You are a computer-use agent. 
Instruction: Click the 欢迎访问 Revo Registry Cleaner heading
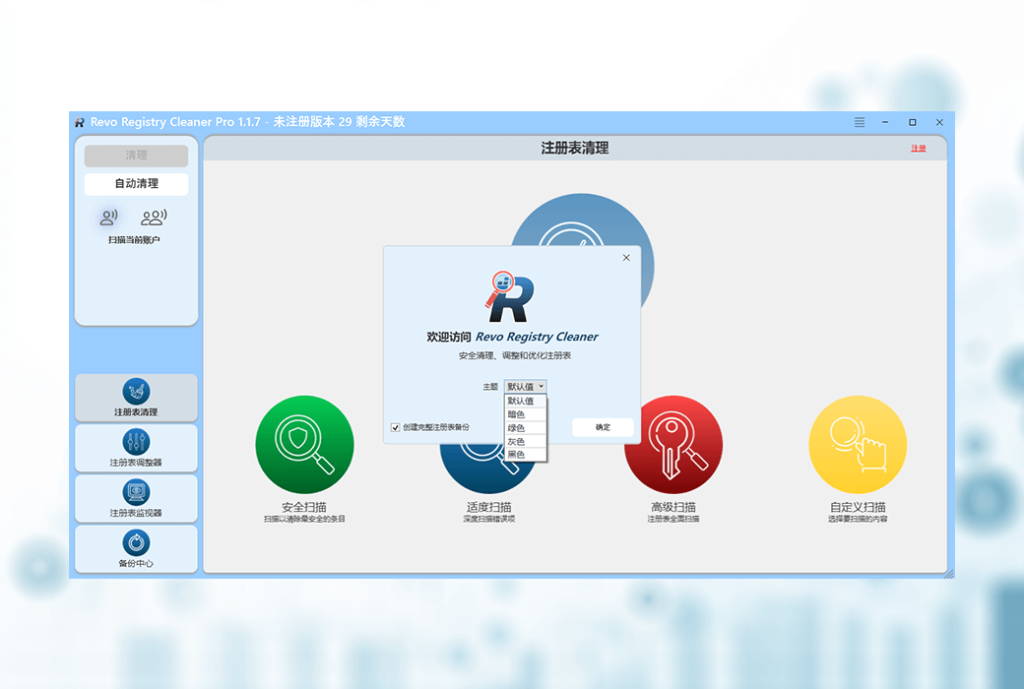point(512,337)
